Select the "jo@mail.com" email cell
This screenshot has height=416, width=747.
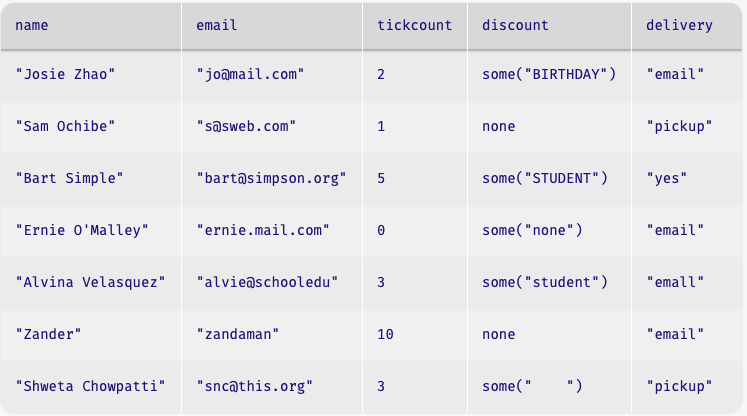272,74
